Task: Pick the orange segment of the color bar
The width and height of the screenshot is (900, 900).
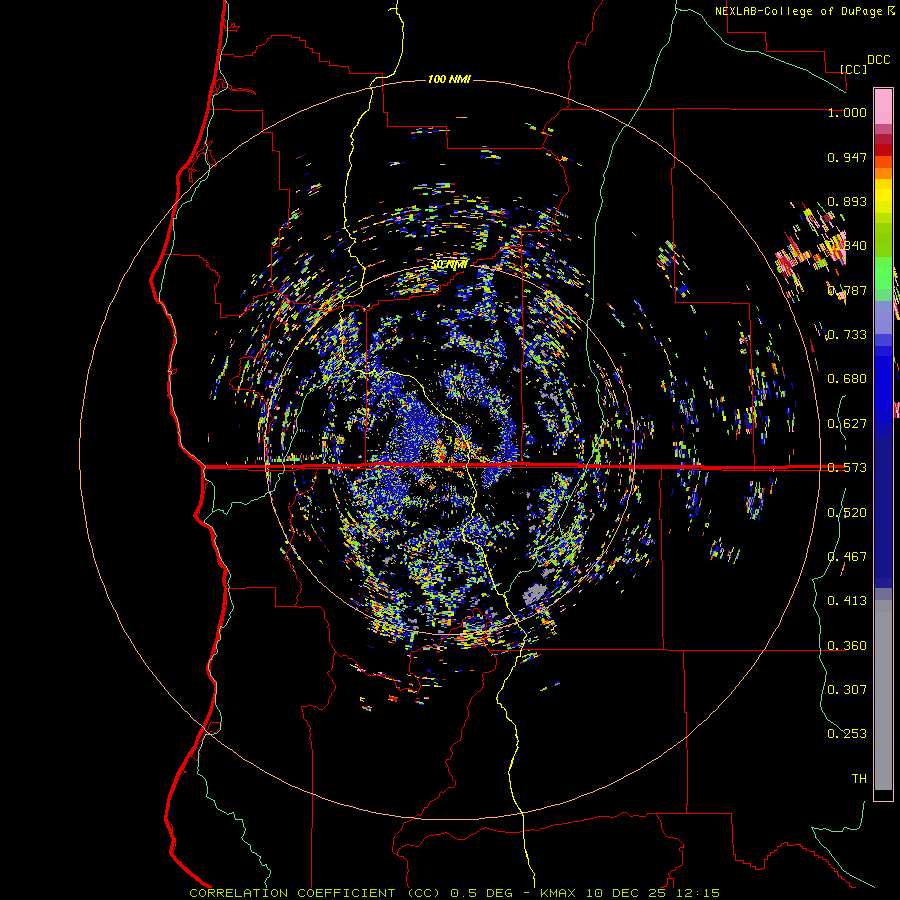Action: coord(883,173)
